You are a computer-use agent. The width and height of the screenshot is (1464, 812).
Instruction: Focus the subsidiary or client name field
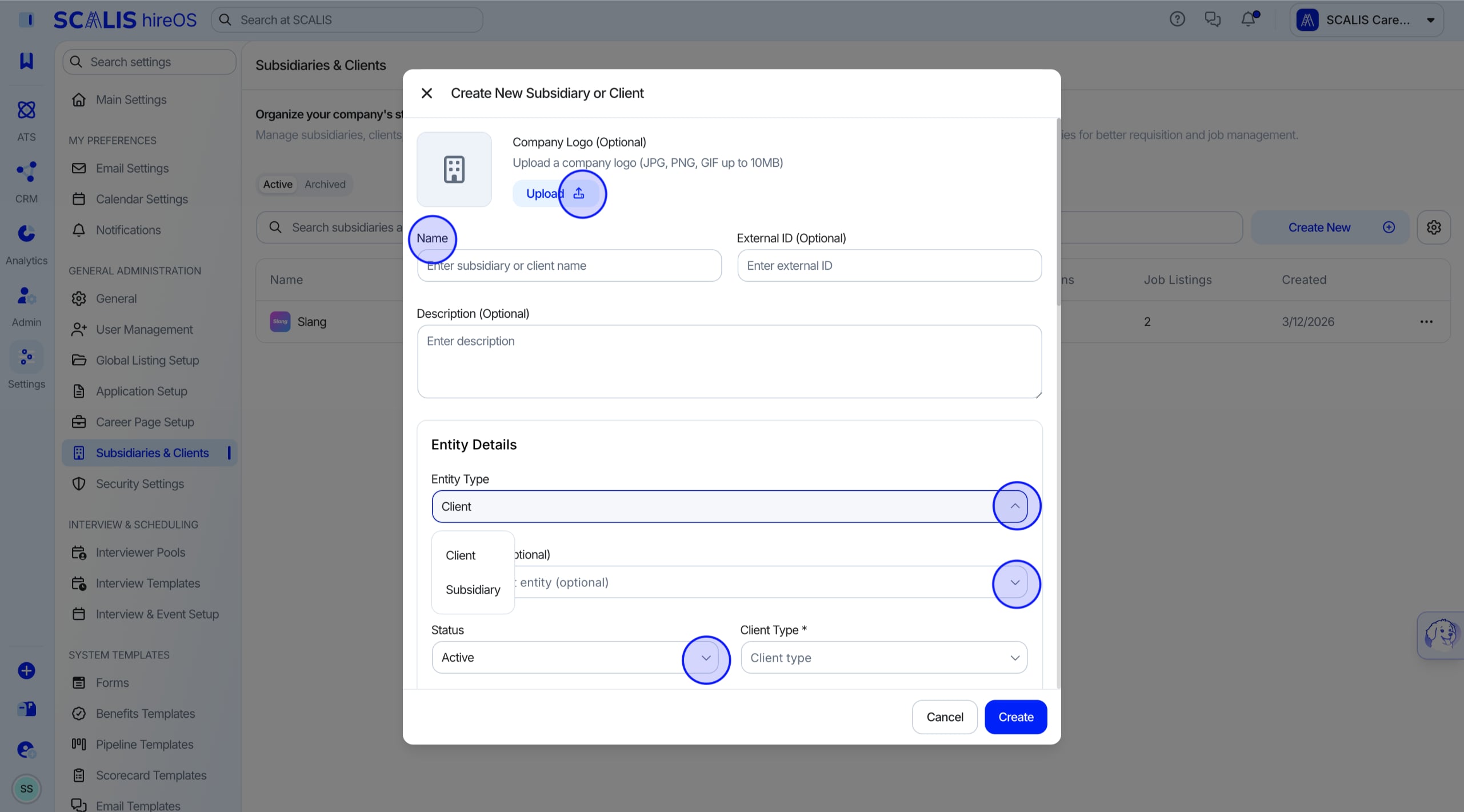coord(569,265)
